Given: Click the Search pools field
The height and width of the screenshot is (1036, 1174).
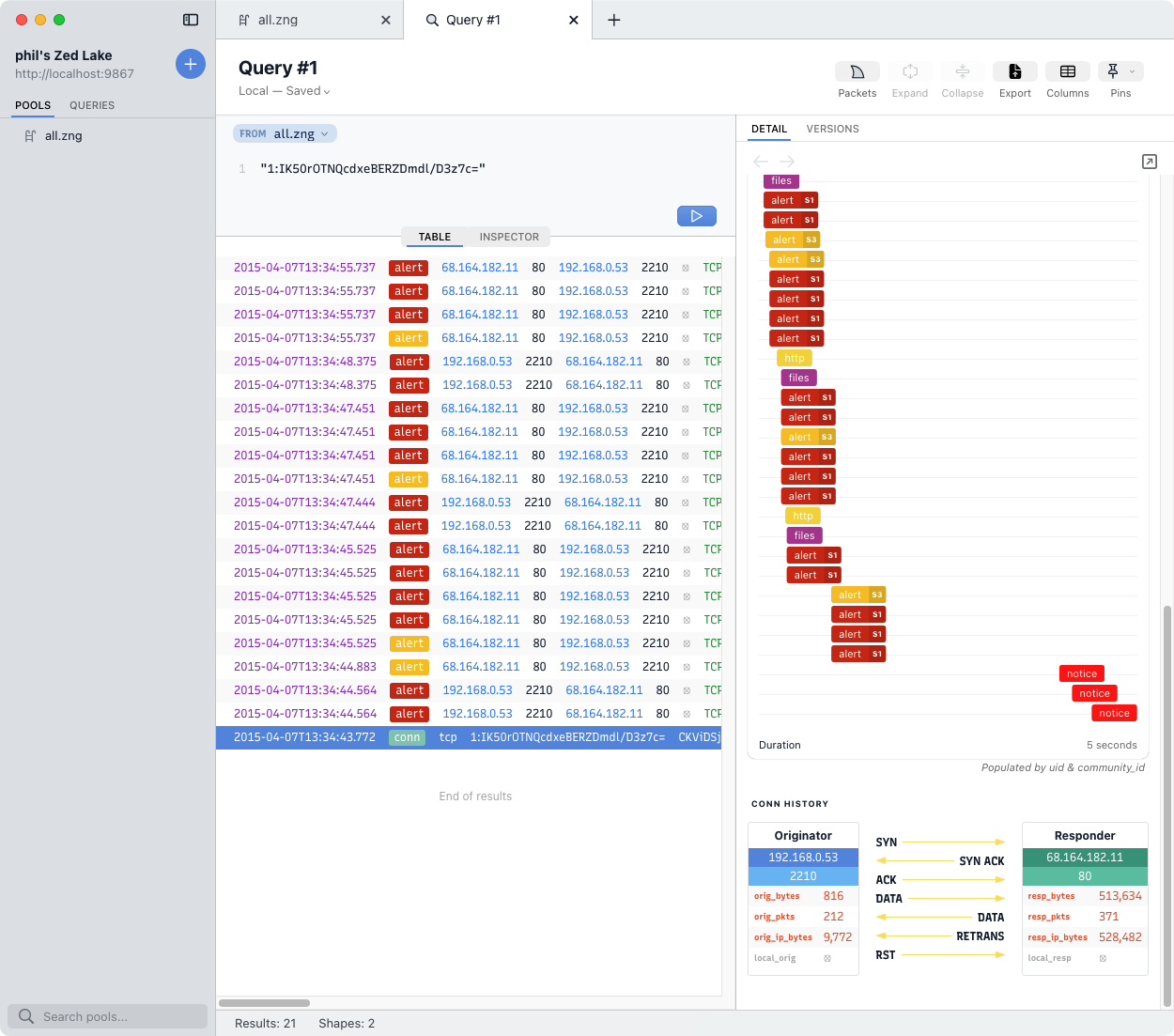Looking at the screenshot, I should (107, 1015).
